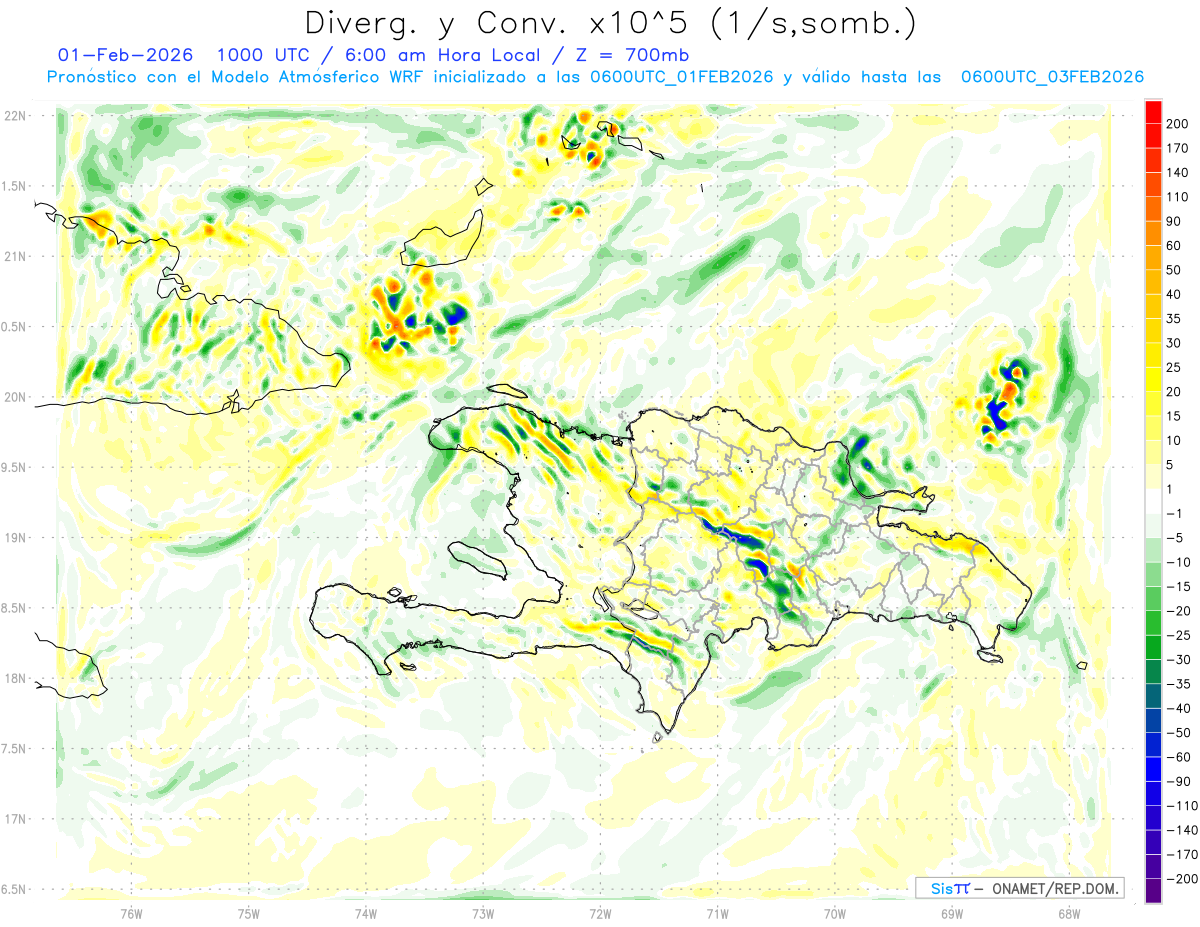The image size is (1200, 927).
Task: Click the valid-until time '0600UTC_03FEB2026'
Action: [x=1052, y=77]
